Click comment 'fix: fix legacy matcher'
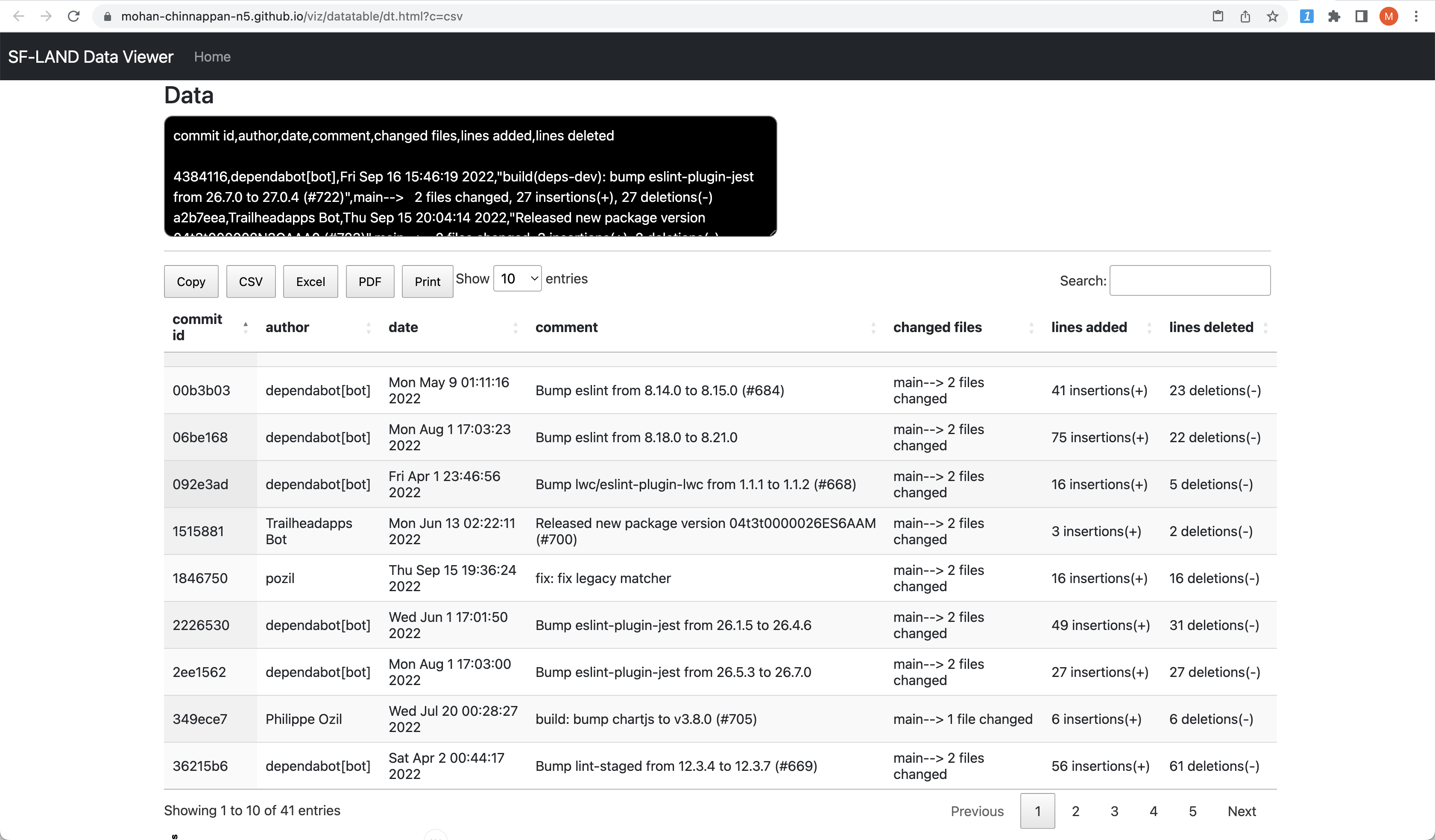 tap(603, 578)
